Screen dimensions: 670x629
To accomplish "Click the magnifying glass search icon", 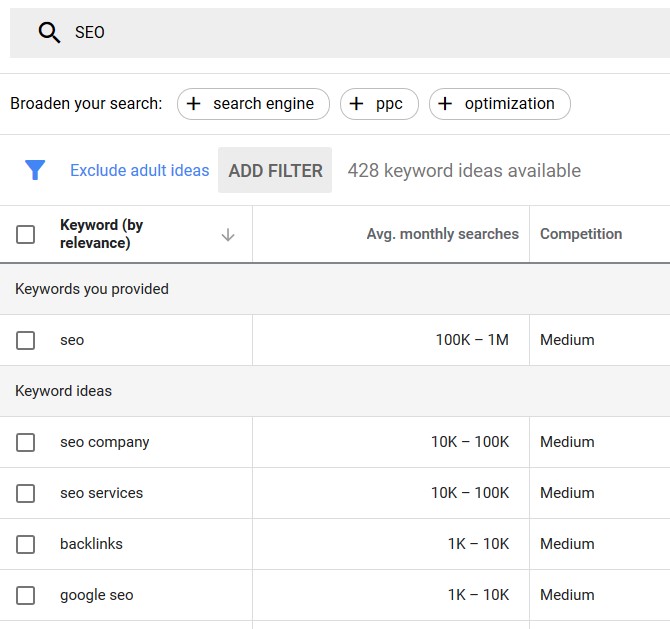I will point(49,33).
